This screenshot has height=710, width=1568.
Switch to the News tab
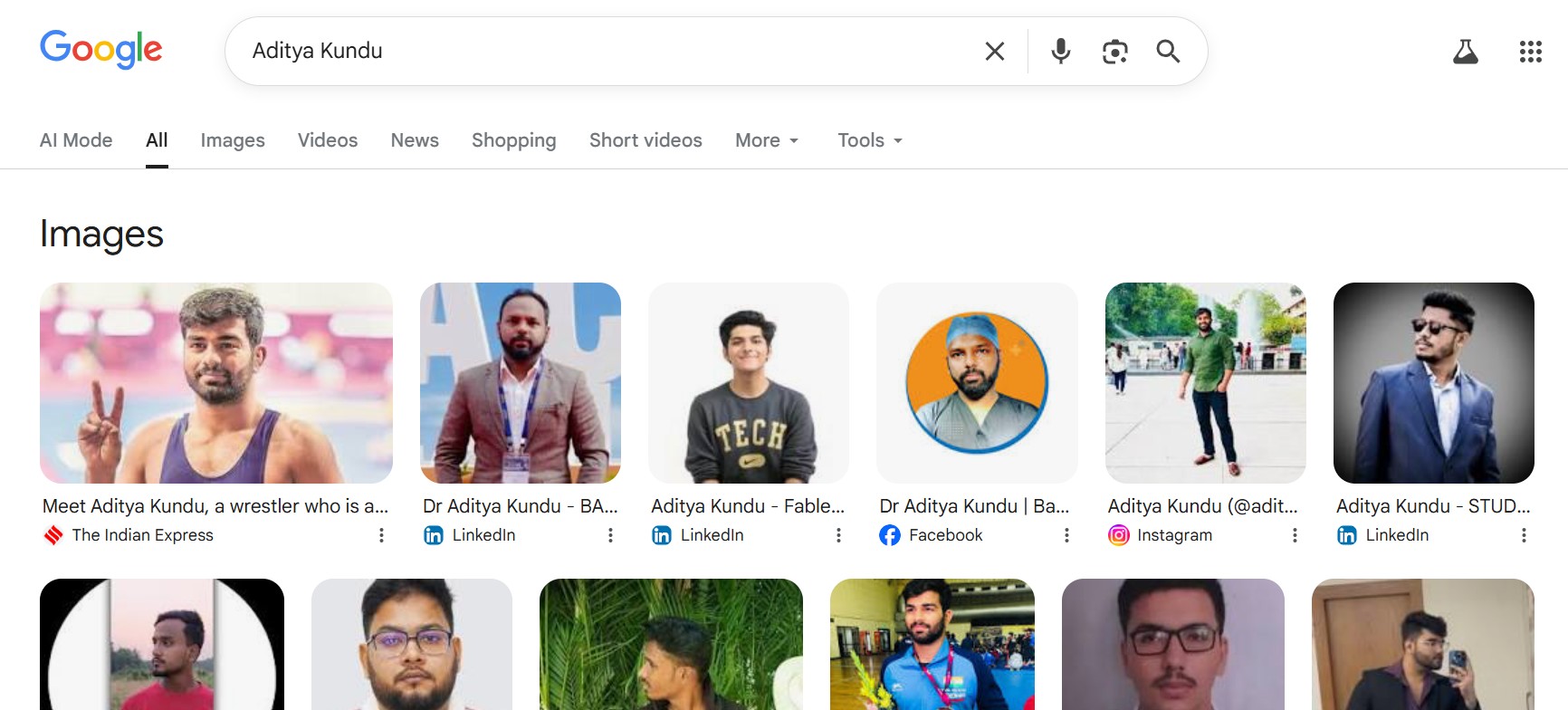tap(415, 140)
